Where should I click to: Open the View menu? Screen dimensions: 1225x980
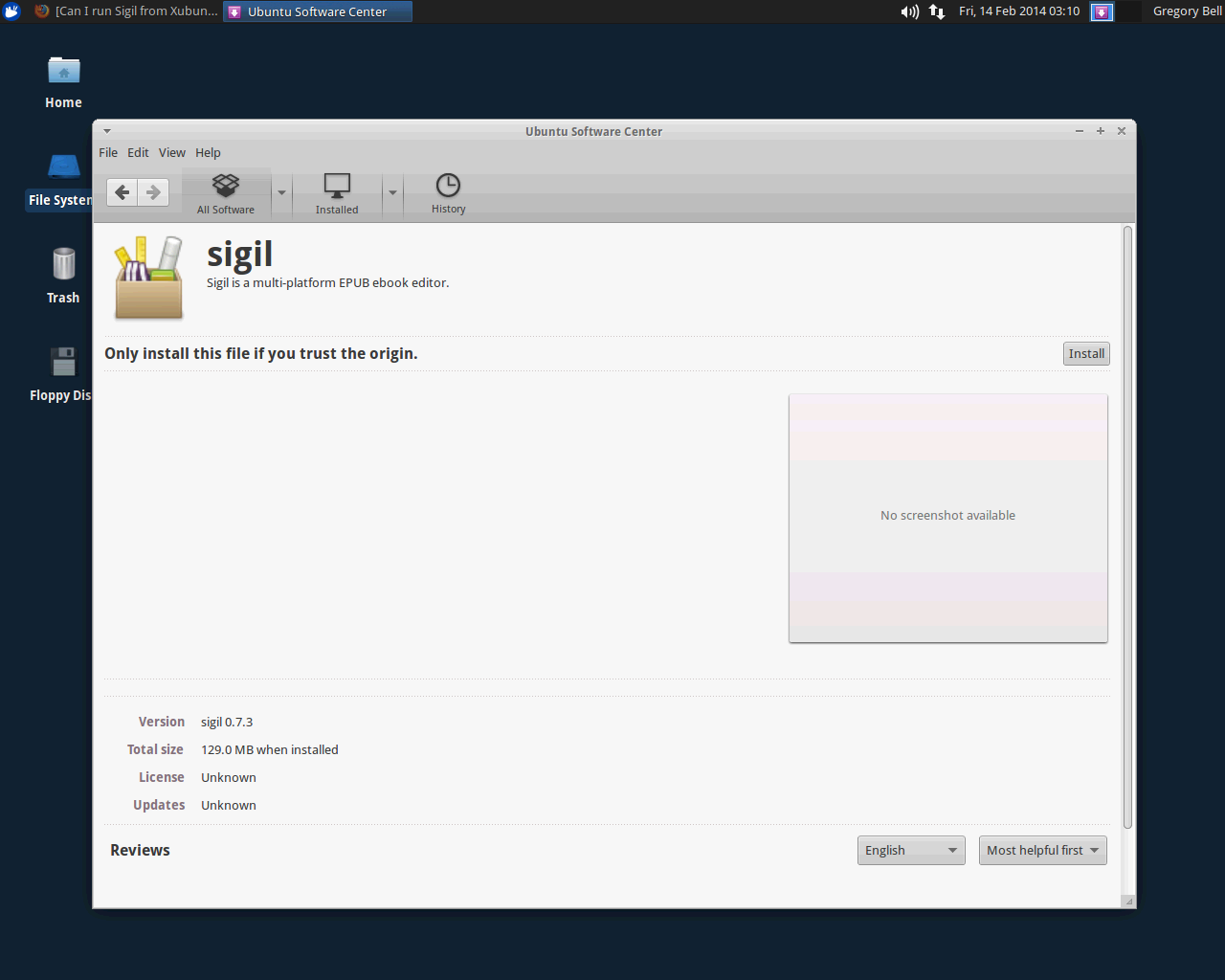(x=172, y=152)
